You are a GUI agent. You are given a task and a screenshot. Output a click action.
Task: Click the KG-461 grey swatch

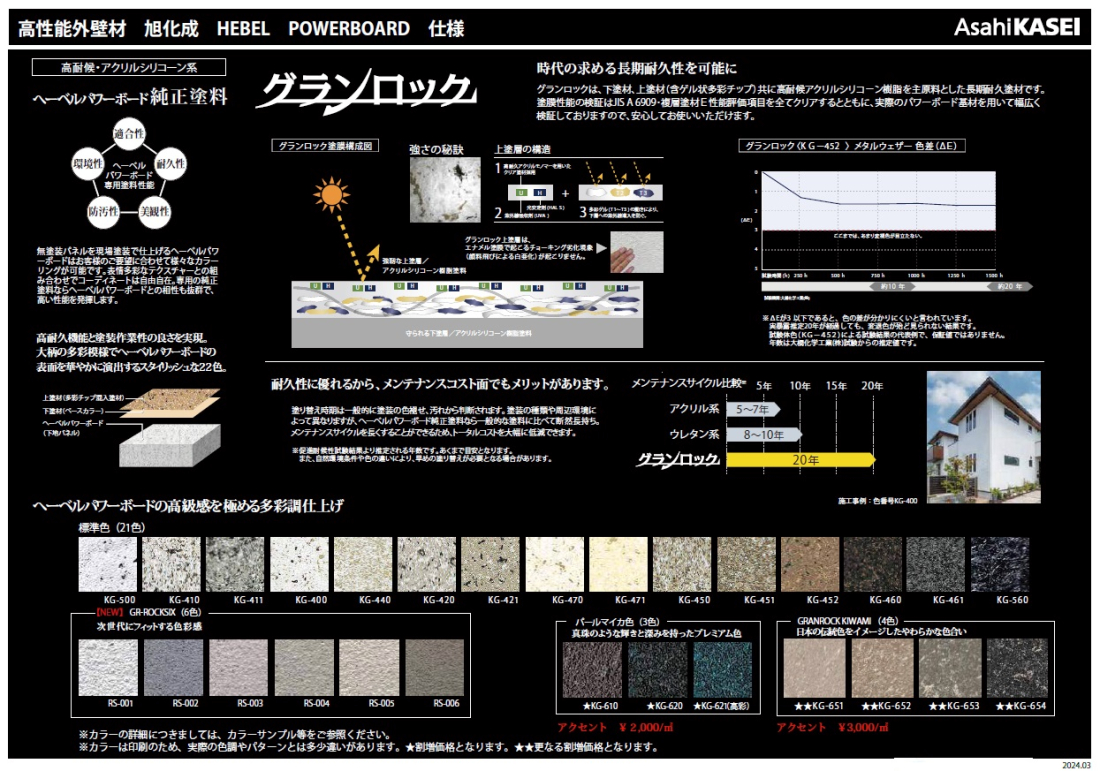click(x=936, y=565)
